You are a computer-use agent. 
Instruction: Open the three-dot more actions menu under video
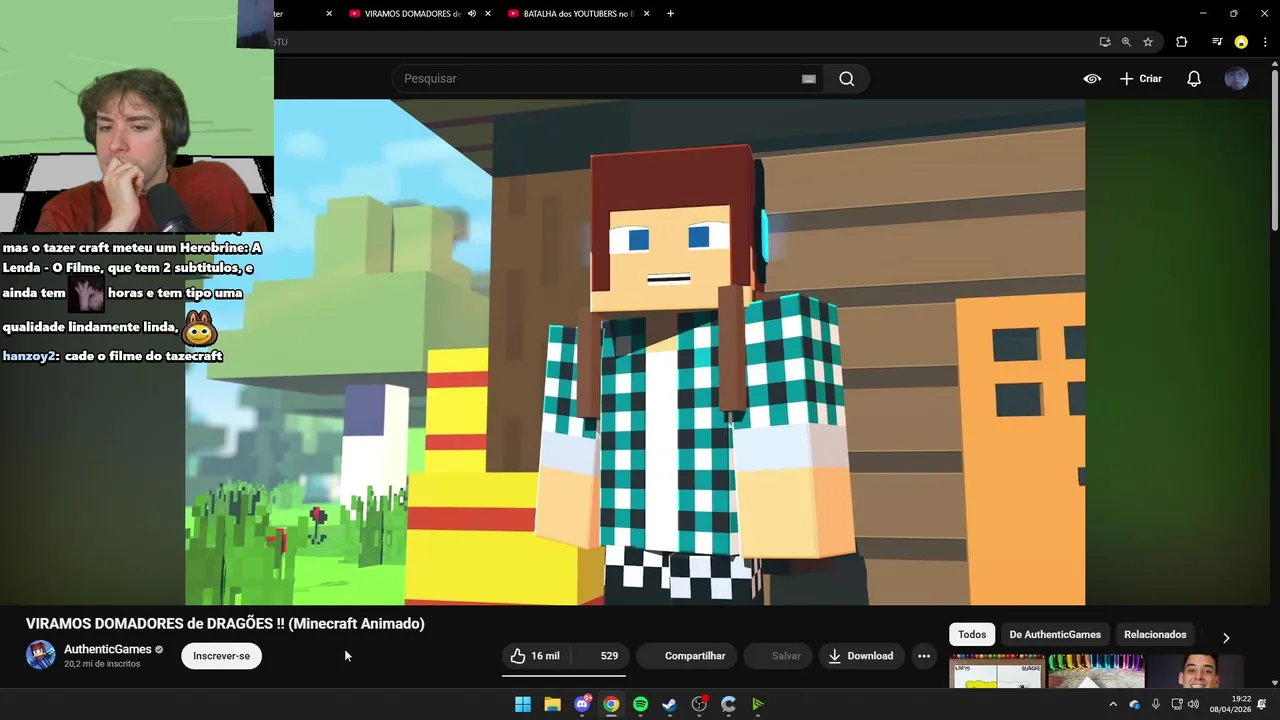pyautogui.click(x=924, y=656)
